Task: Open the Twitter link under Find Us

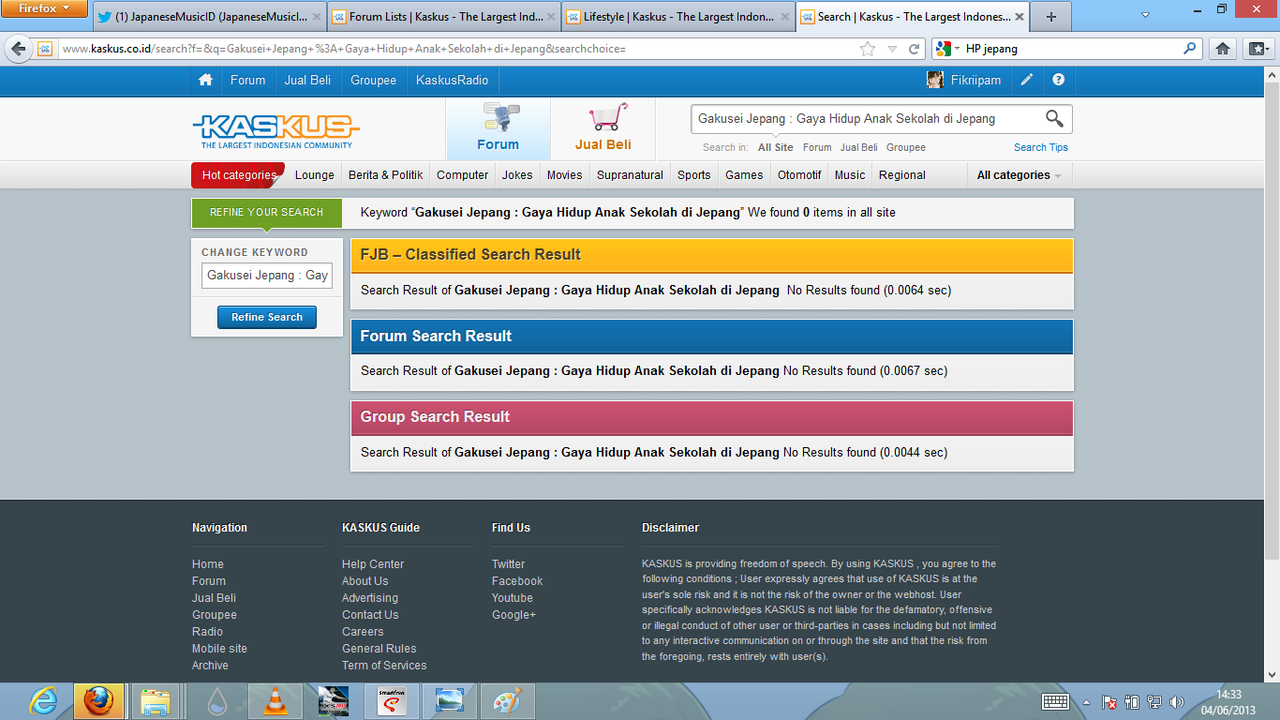Action: (508, 564)
